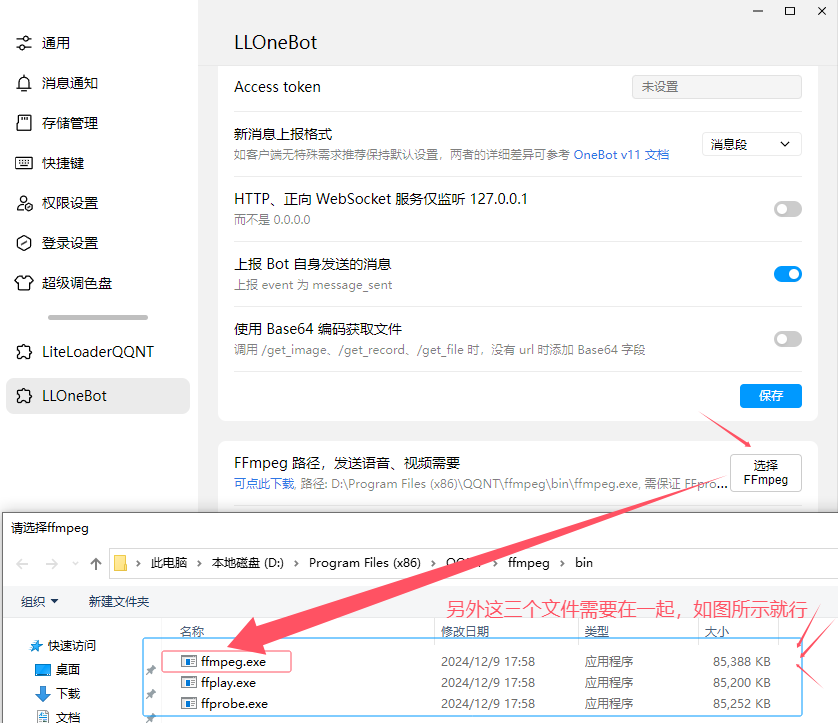The width and height of the screenshot is (838, 723).
Task: Maximize the settings window
Action: click(x=790, y=11)
